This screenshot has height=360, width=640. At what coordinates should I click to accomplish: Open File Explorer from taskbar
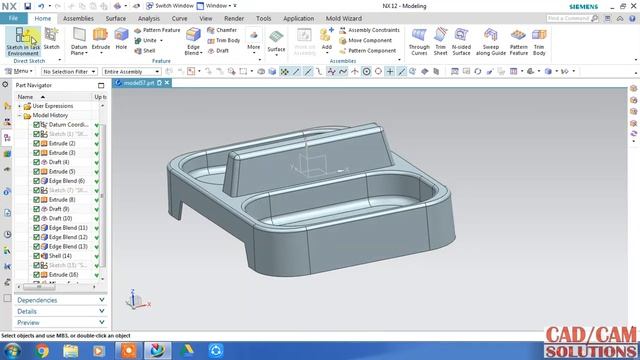pos(71,351)
